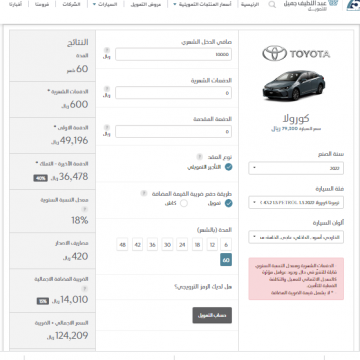This screenshot has width=360, height=360.
Task: Click the 124,209 total price value
Action: click(x=72, y=335)
